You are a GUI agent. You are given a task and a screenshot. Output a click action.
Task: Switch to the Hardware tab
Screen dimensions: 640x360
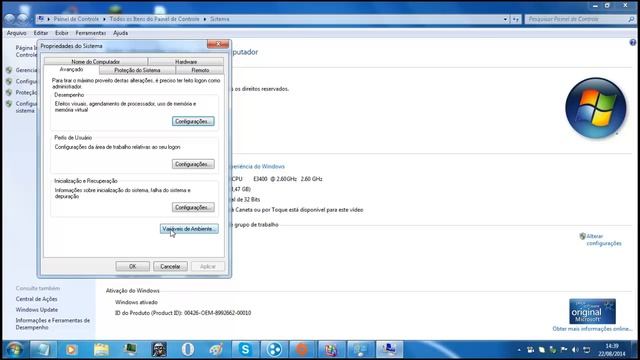click(186, 62)
